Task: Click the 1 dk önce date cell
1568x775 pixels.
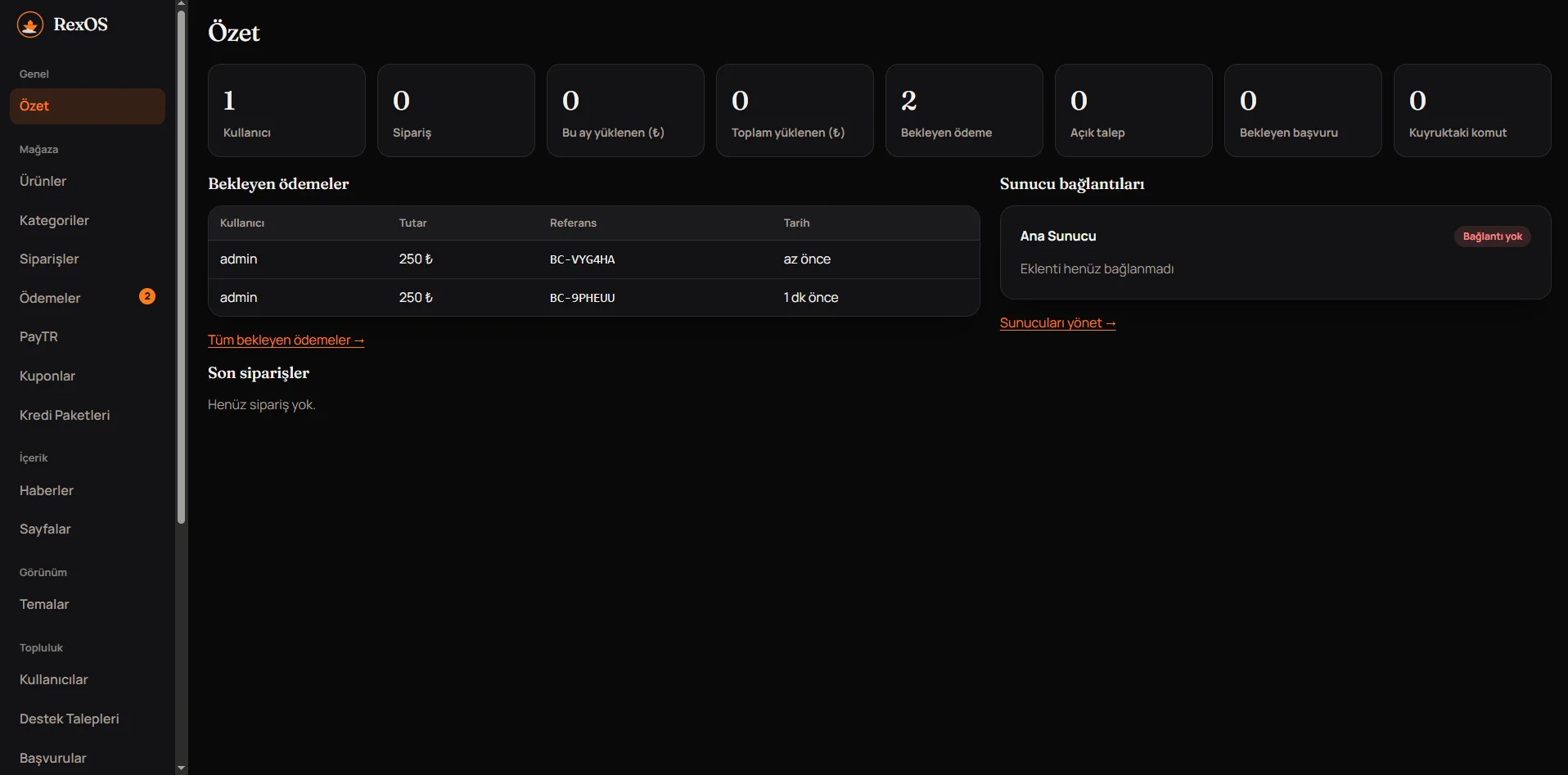Action: pyautogui.click(x=811, y=297)
